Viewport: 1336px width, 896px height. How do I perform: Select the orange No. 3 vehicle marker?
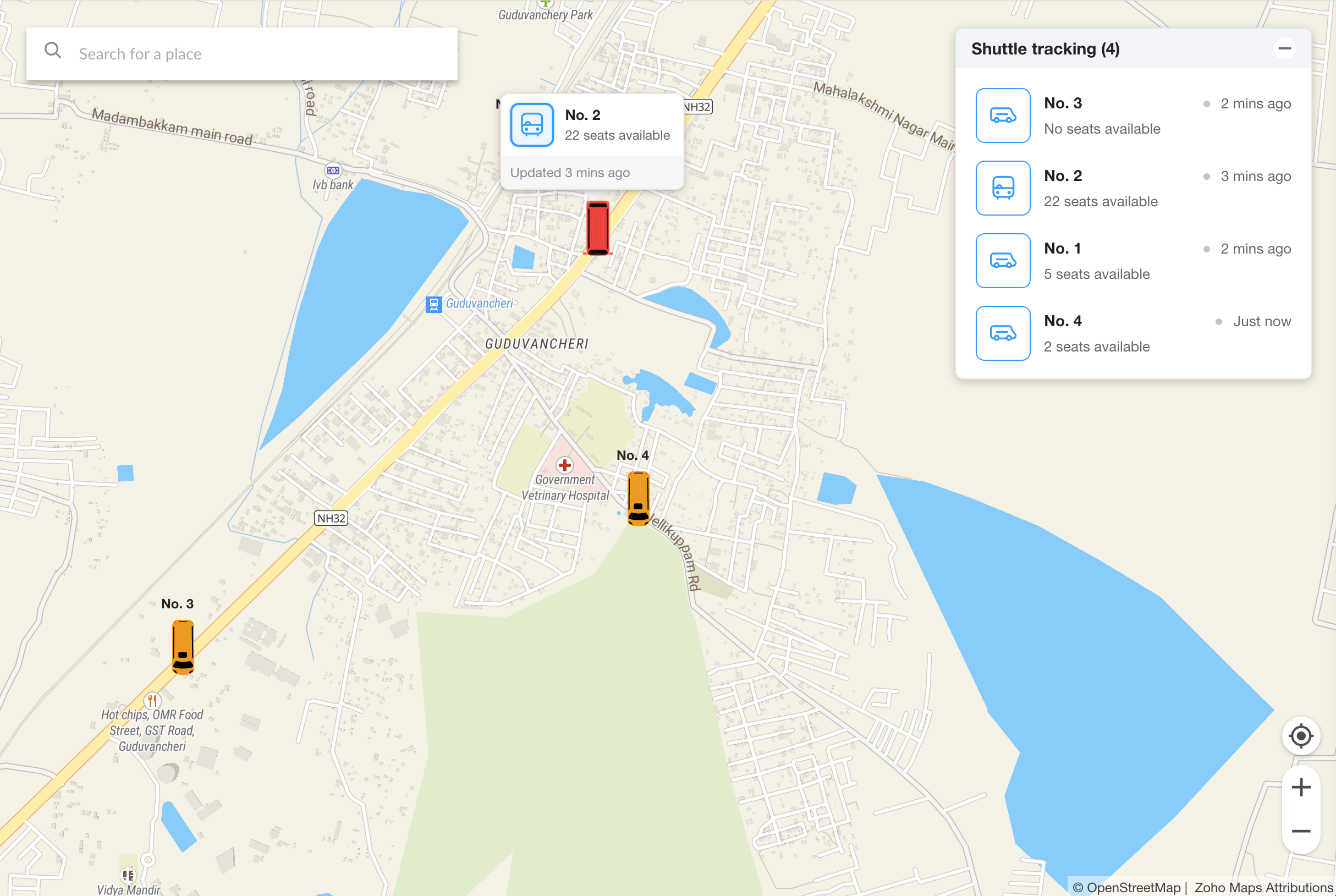(183, 647)
